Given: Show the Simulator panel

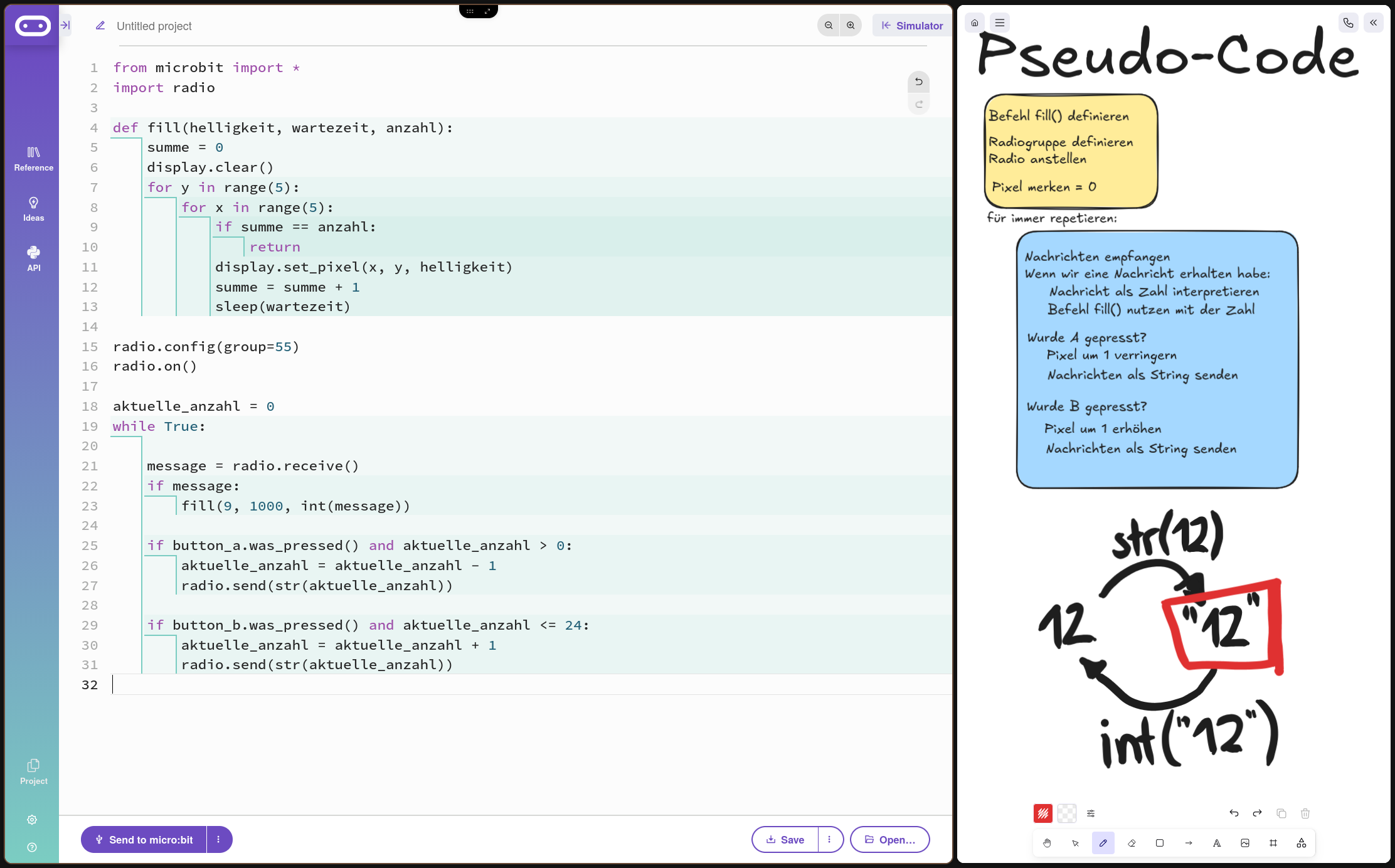Looking at the screenshot, I should [x=912, y=25].
